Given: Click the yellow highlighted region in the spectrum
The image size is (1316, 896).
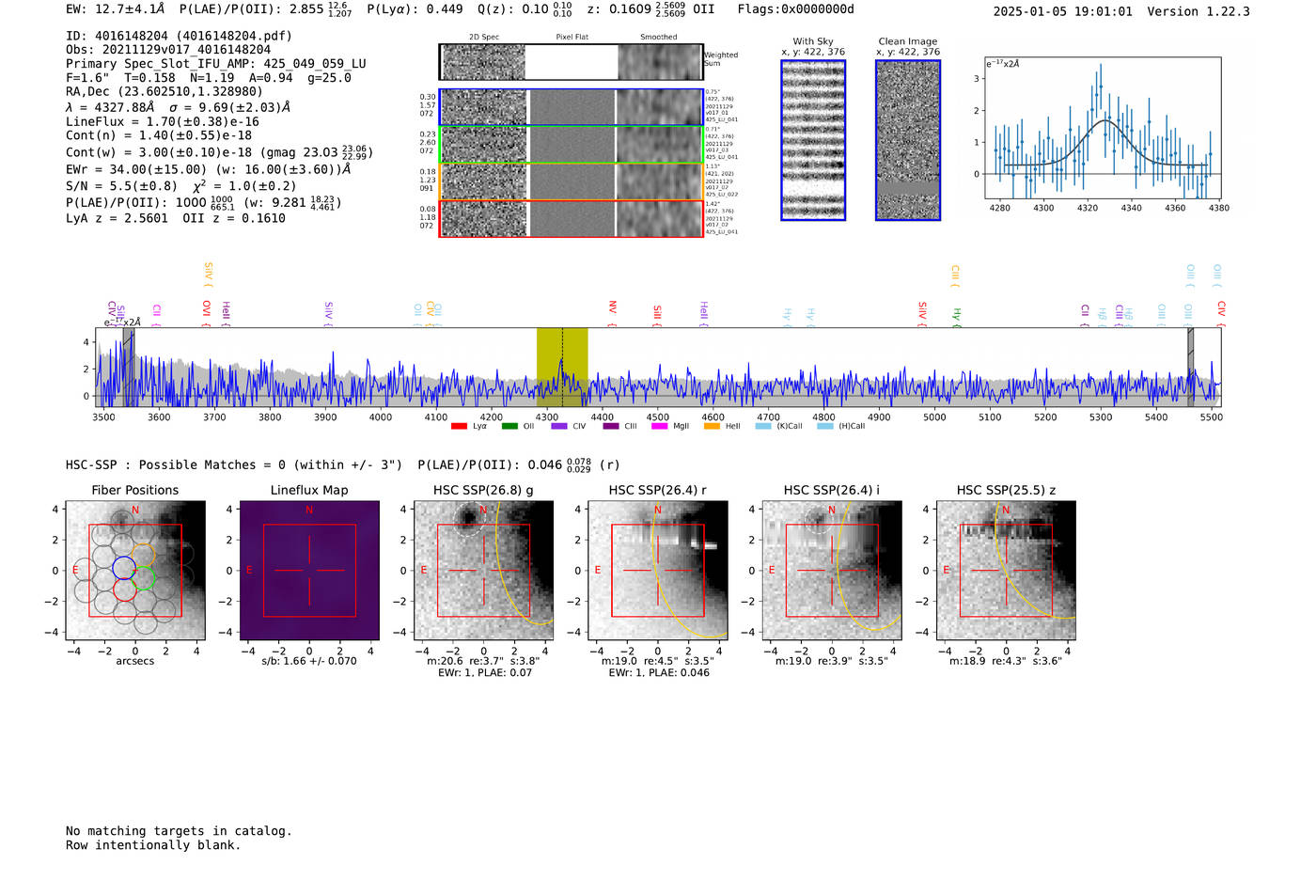Looking at the screenshot, I should click(562, 368).
